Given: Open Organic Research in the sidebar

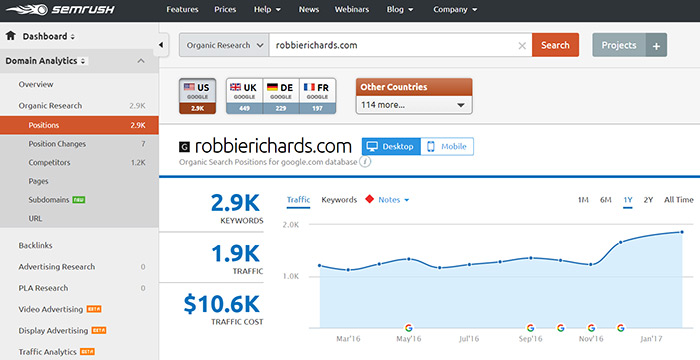Looking at the screenshot, I should point(50,106).
